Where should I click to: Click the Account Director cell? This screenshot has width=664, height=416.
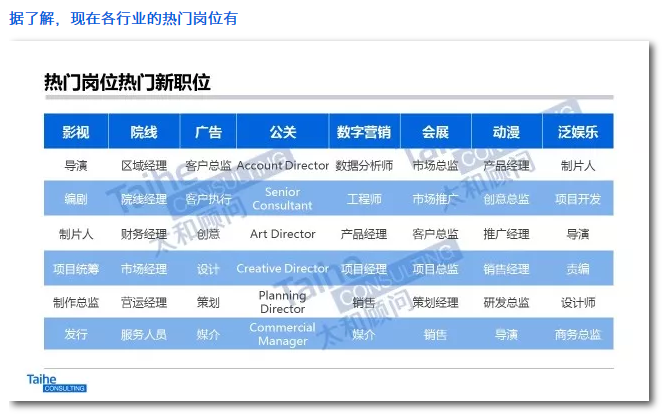[x=282, y=165]
